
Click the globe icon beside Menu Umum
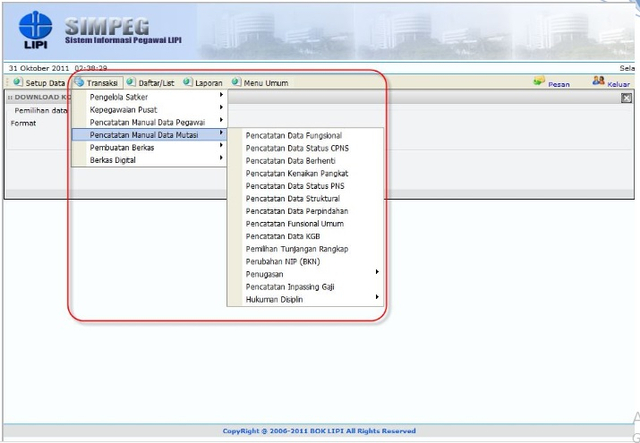(x=236, y=82)
